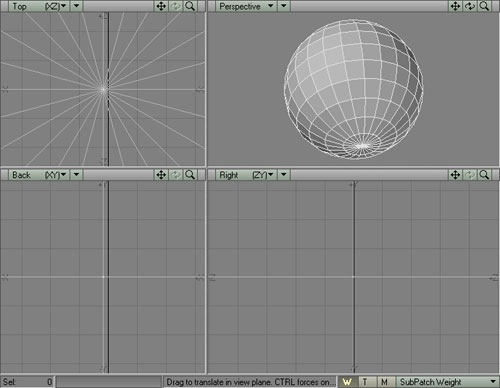Screen dimensions: 500x388
Task: Click the pan icon in Right viewport
Action: pos(455,175)
